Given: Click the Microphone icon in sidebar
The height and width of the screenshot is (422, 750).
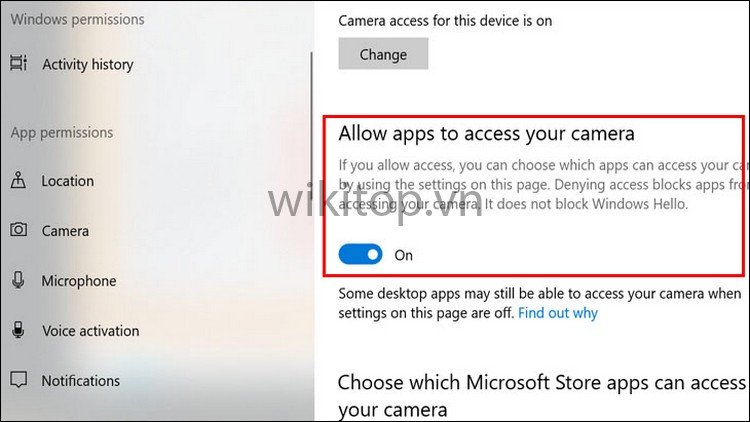Looking at the screenshot, I should point(18,280).
